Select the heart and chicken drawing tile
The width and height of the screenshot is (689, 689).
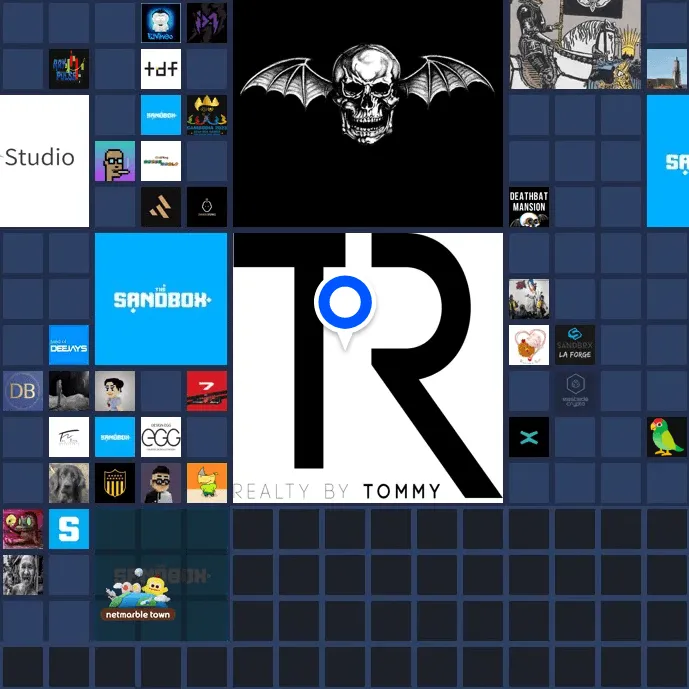click(x=529, y=345)
